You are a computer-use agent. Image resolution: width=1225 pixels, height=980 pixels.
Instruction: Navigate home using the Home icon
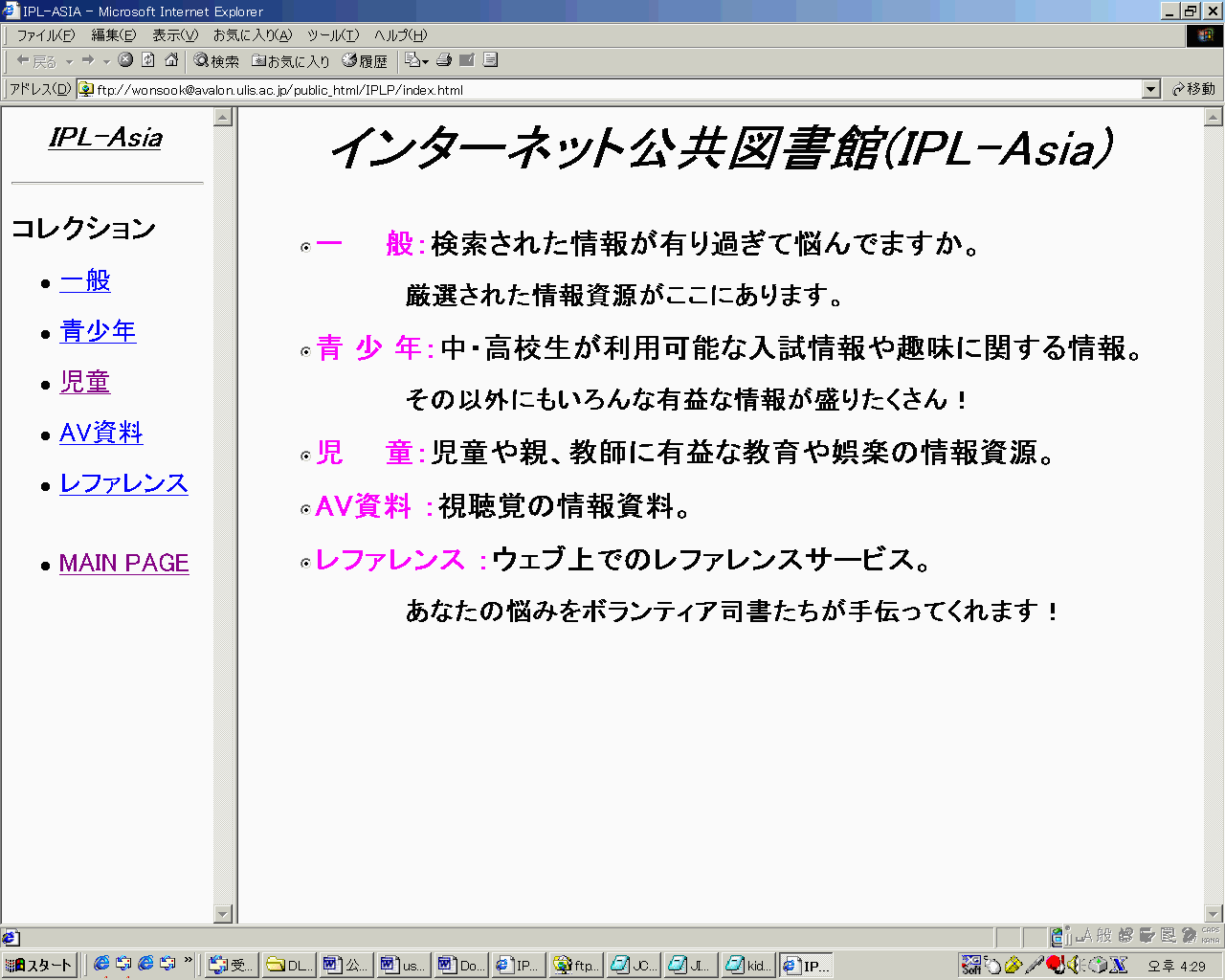click(169, 59)
